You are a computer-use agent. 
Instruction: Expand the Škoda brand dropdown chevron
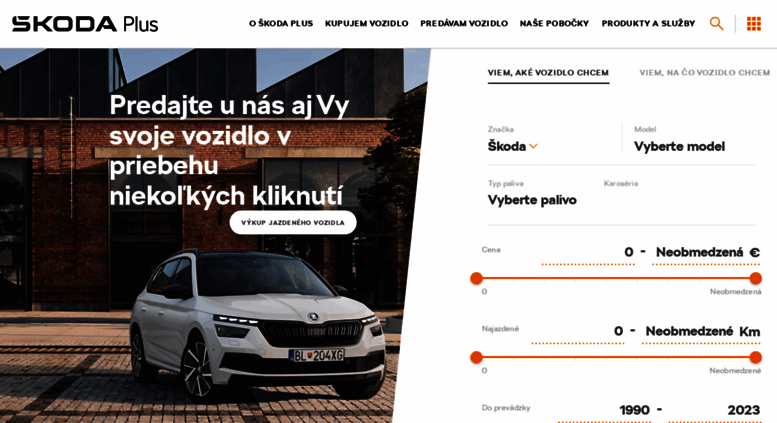click(533, 146)
